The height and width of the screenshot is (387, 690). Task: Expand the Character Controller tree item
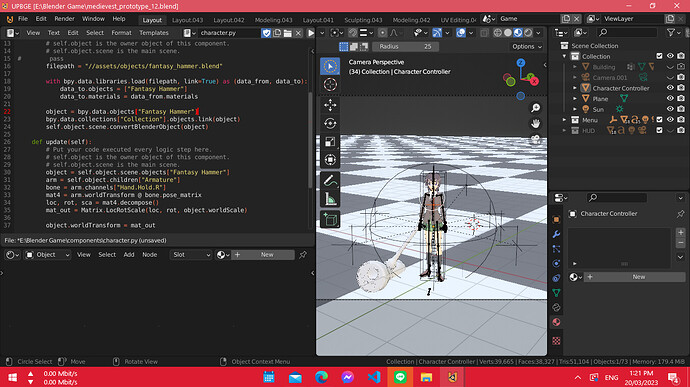(x=575, y=88)
